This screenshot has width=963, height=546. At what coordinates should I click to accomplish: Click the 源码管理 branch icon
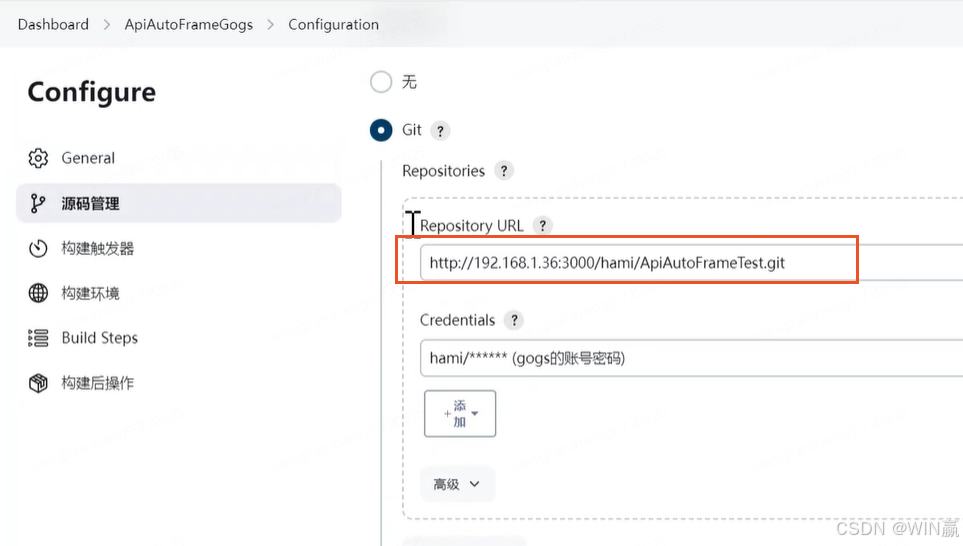tap(38, 203)
